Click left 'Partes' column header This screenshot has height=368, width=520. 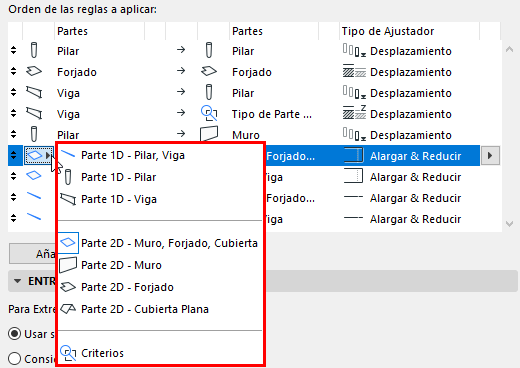tap(99, 31)
